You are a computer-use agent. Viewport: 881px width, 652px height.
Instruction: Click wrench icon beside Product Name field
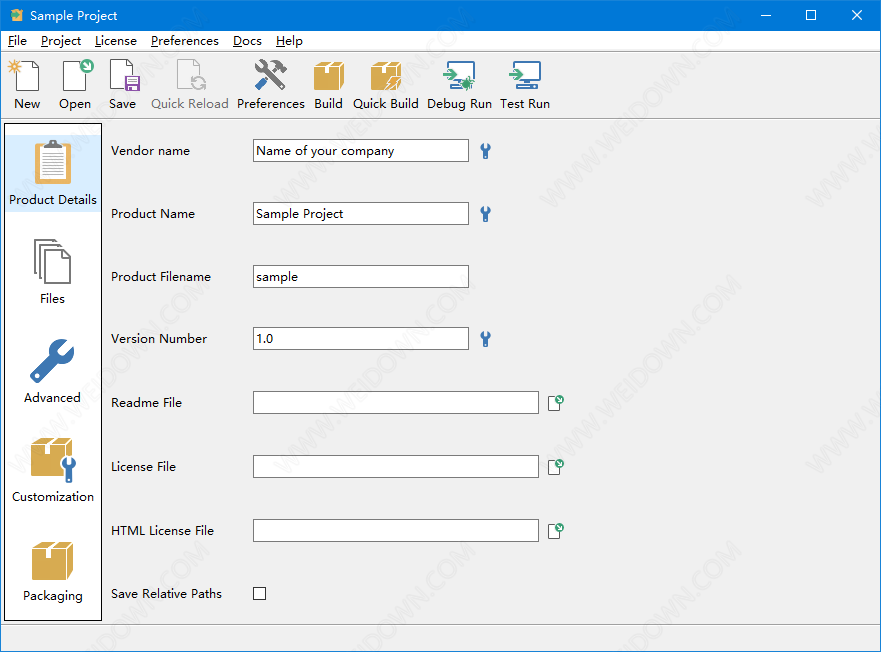point(485,214)
